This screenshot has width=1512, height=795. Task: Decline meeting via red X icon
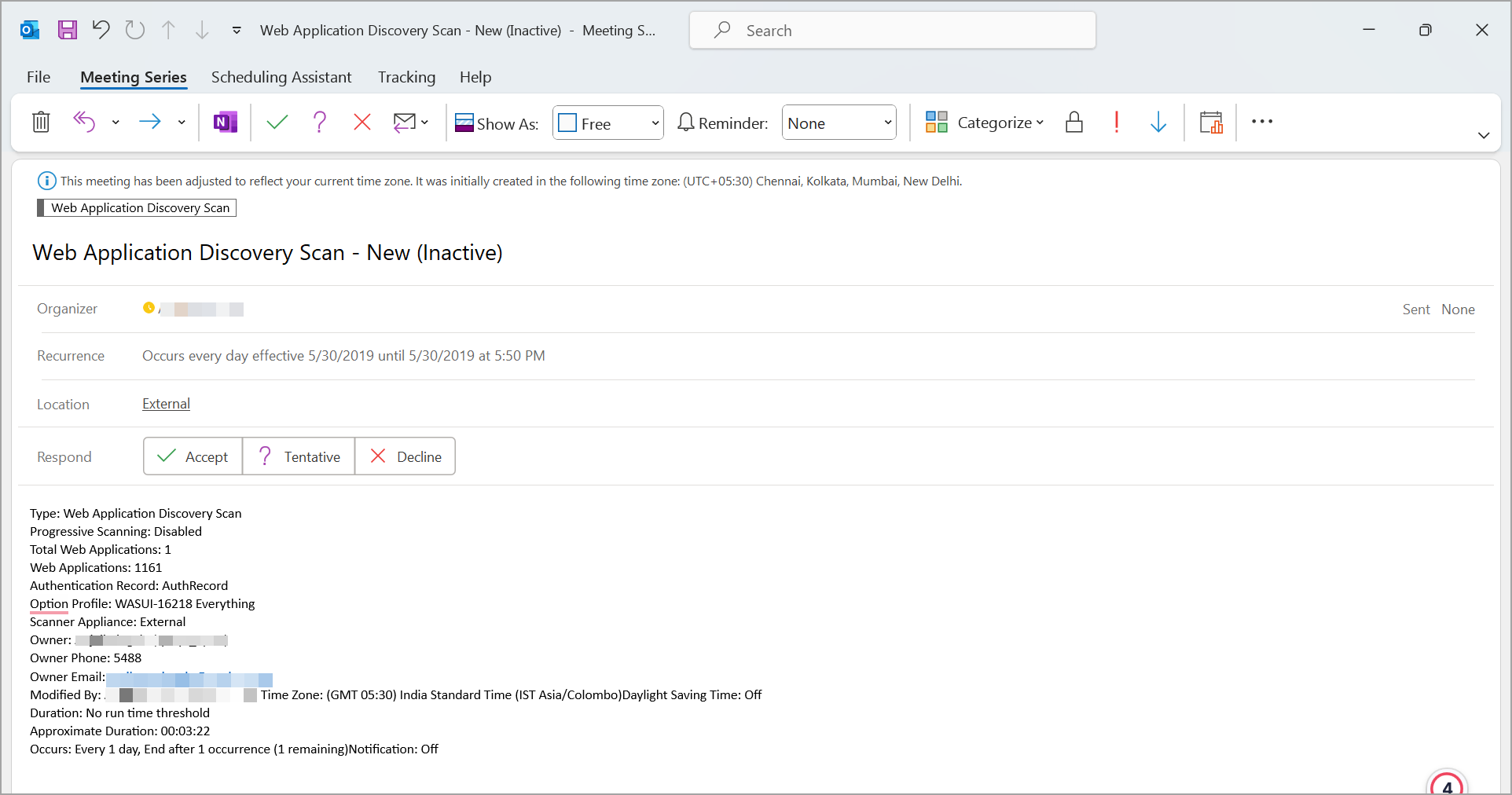point(361,122)
